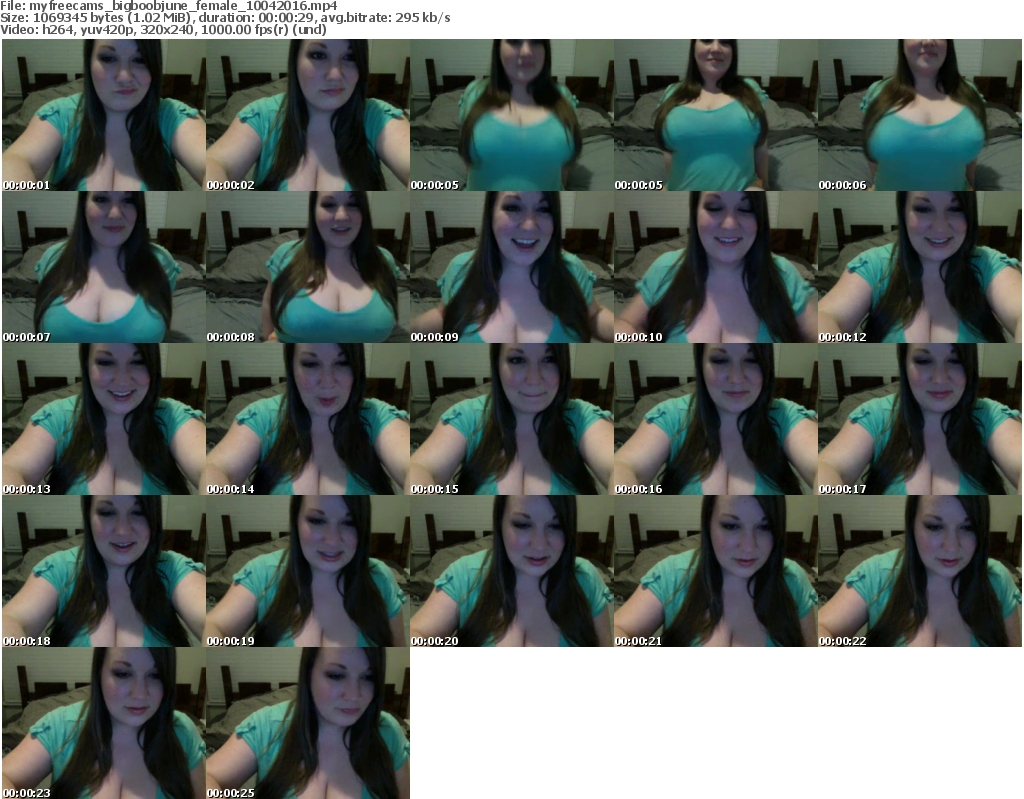Screen dimensions: 1024x799
Task: Select the thumbnail timestamped 00:00:12
Action: pyautogui.click(x=919, y=267)
